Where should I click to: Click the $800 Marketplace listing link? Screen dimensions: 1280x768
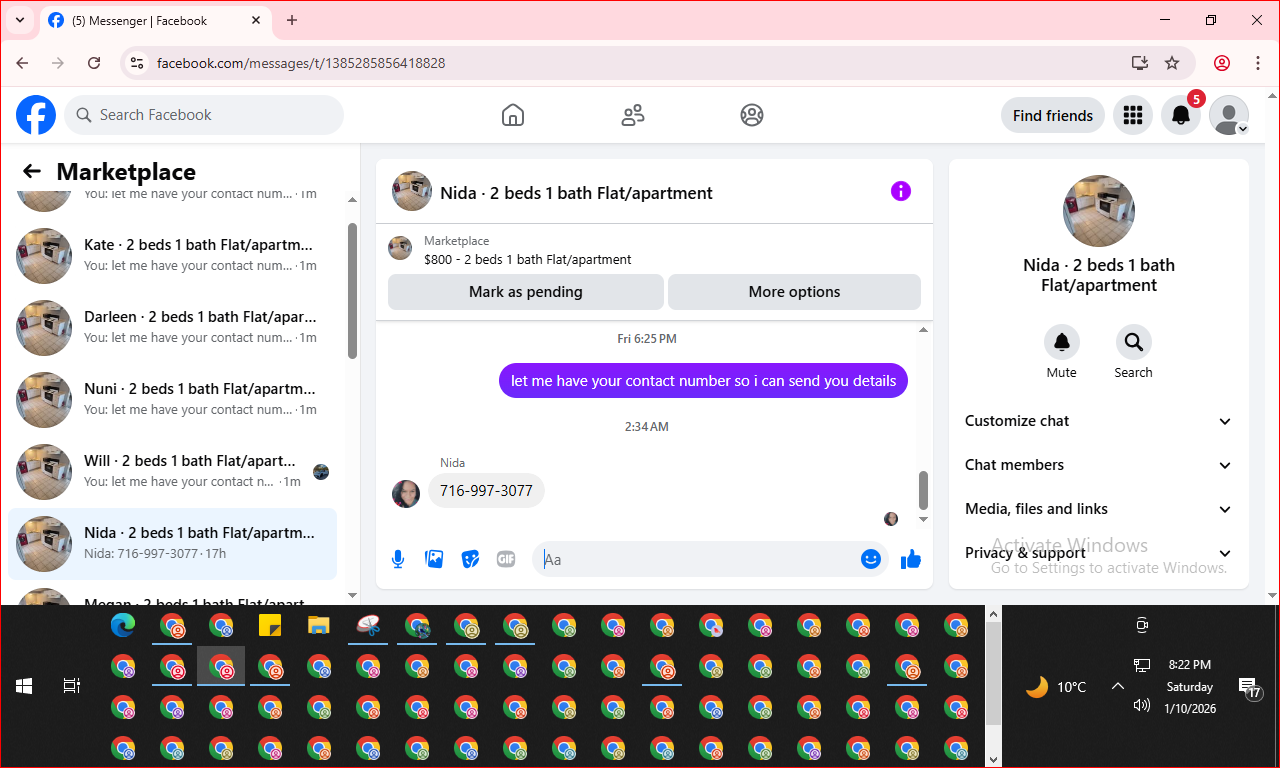coord(528,259)
